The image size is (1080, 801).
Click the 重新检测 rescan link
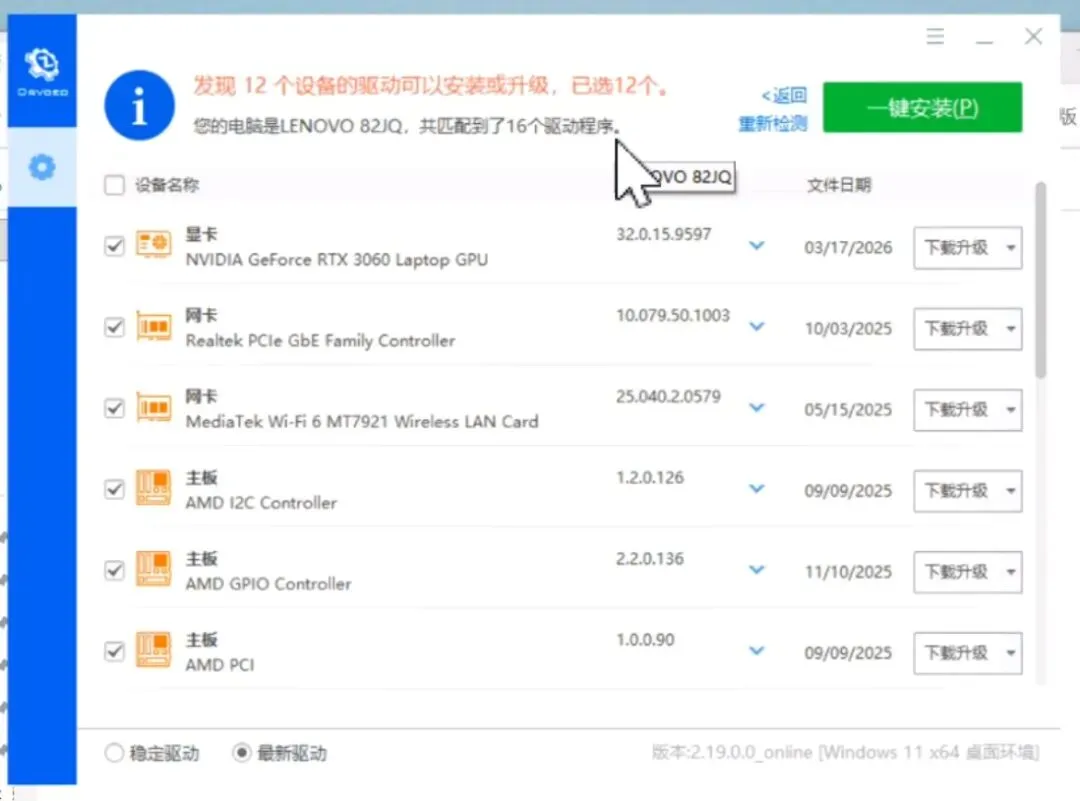point(773,124)
